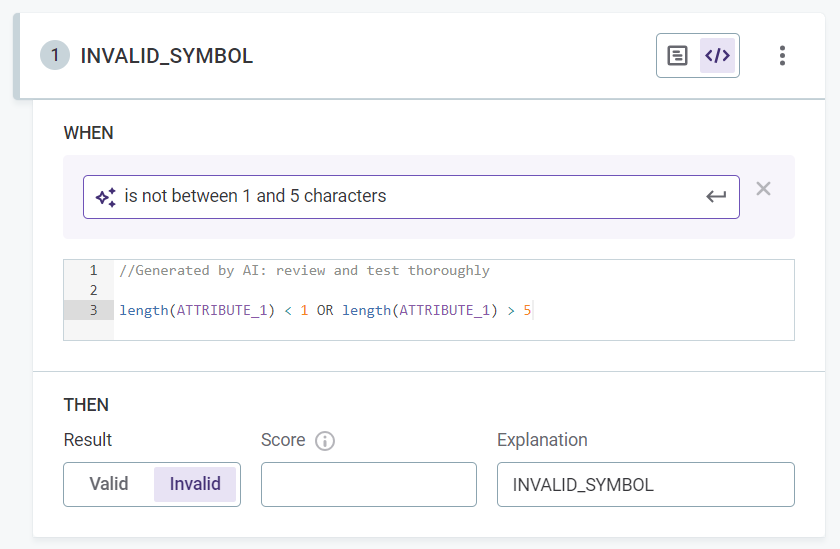Click the rule number 1 badge
This screenshot has height=549, width=840.
click(x=55, y=56)
